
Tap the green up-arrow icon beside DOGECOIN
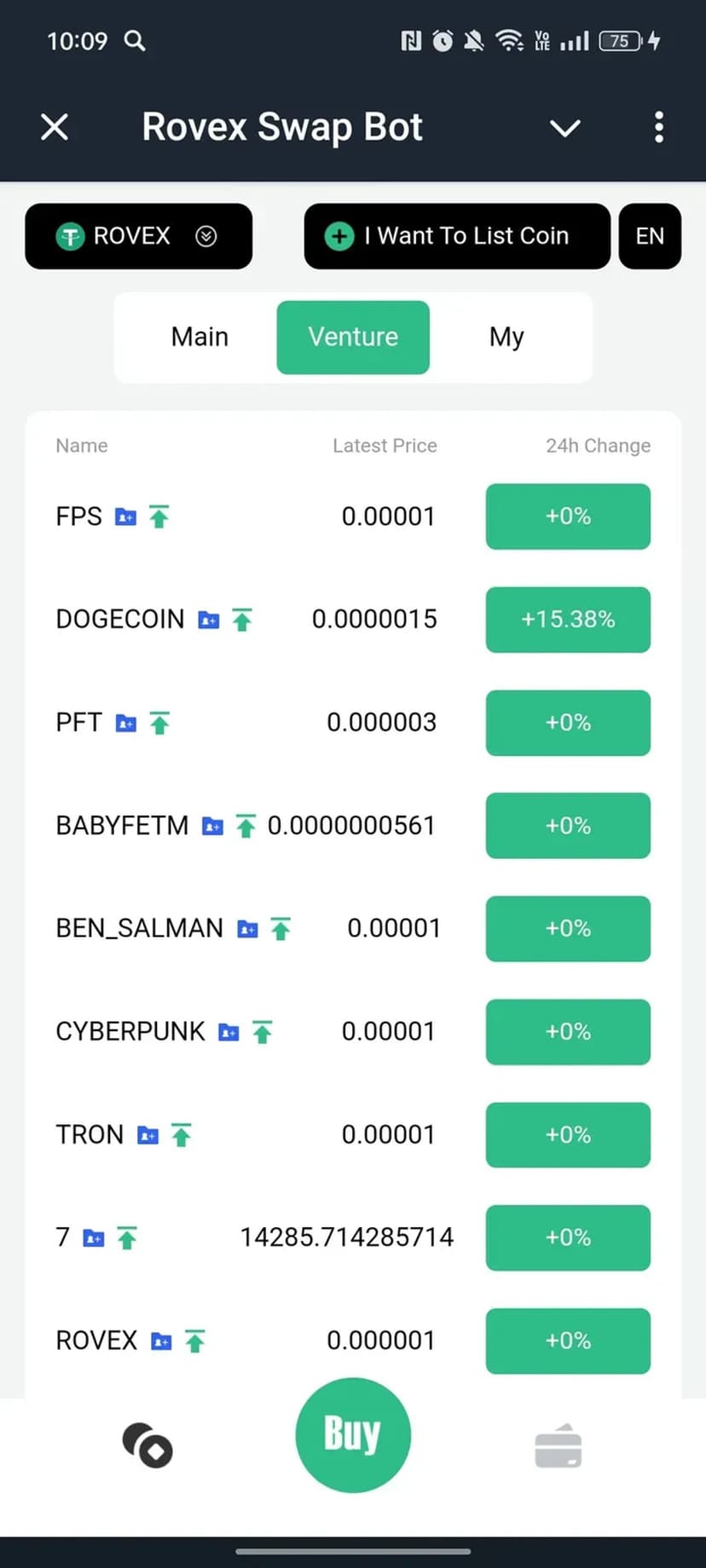242,620
